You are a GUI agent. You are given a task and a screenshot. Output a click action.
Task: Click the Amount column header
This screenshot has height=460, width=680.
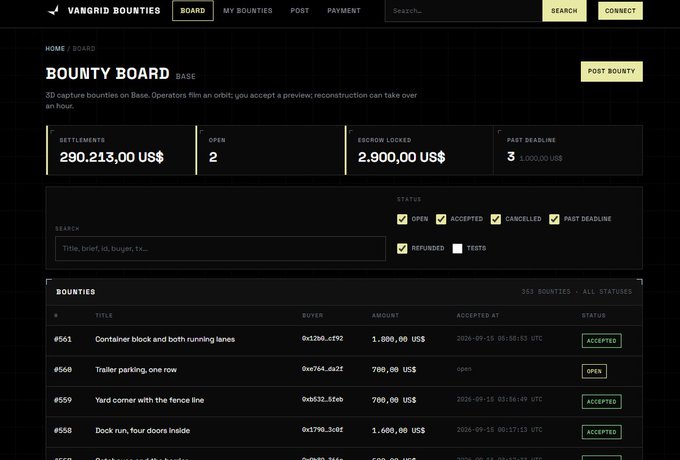(x=385, y=315)
